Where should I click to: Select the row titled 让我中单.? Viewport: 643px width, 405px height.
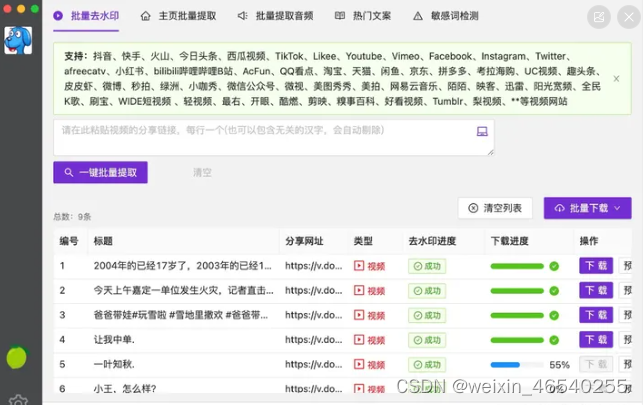click(x=342, y=340)
